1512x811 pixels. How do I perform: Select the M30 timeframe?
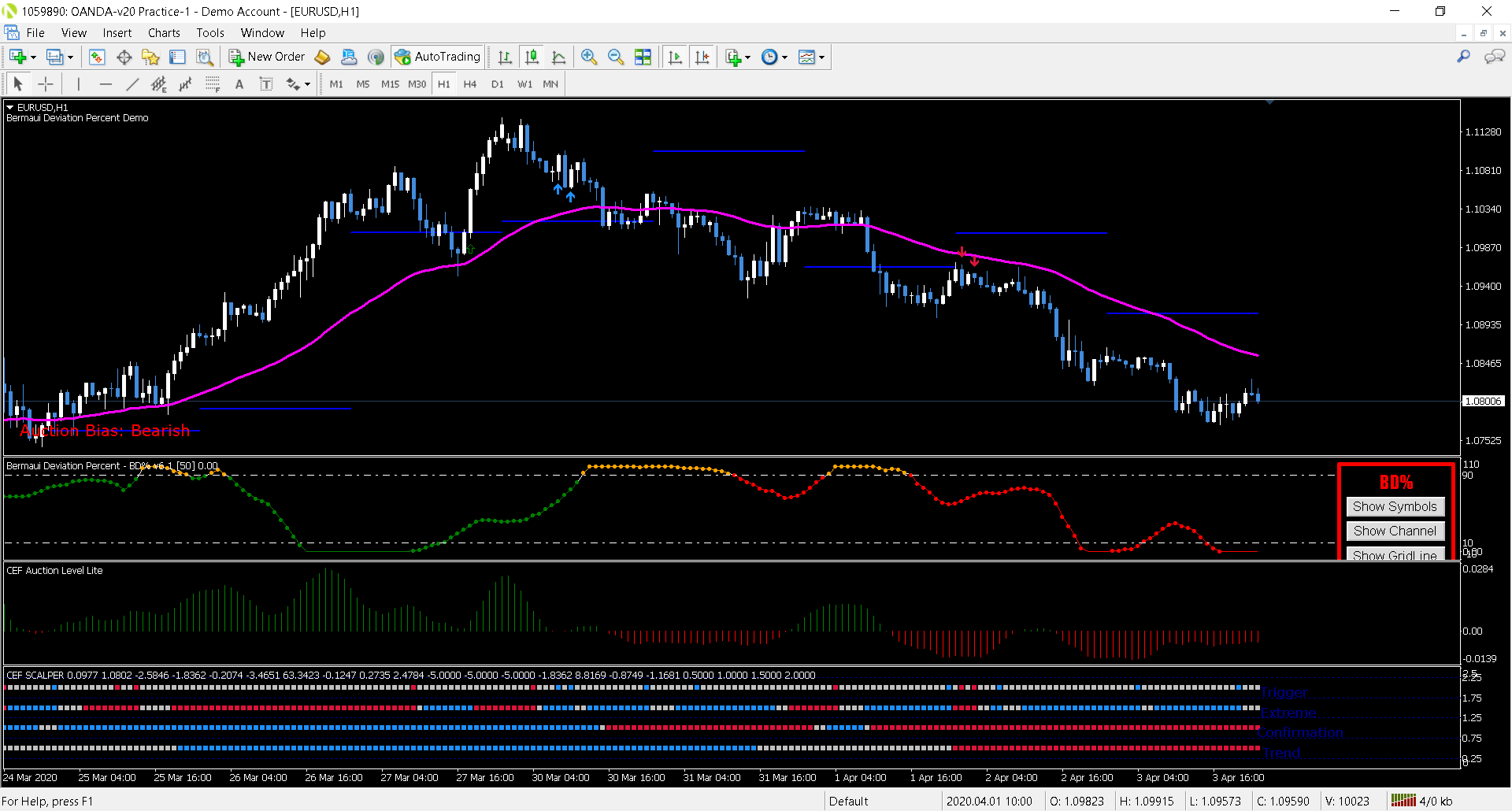(417, 84)
